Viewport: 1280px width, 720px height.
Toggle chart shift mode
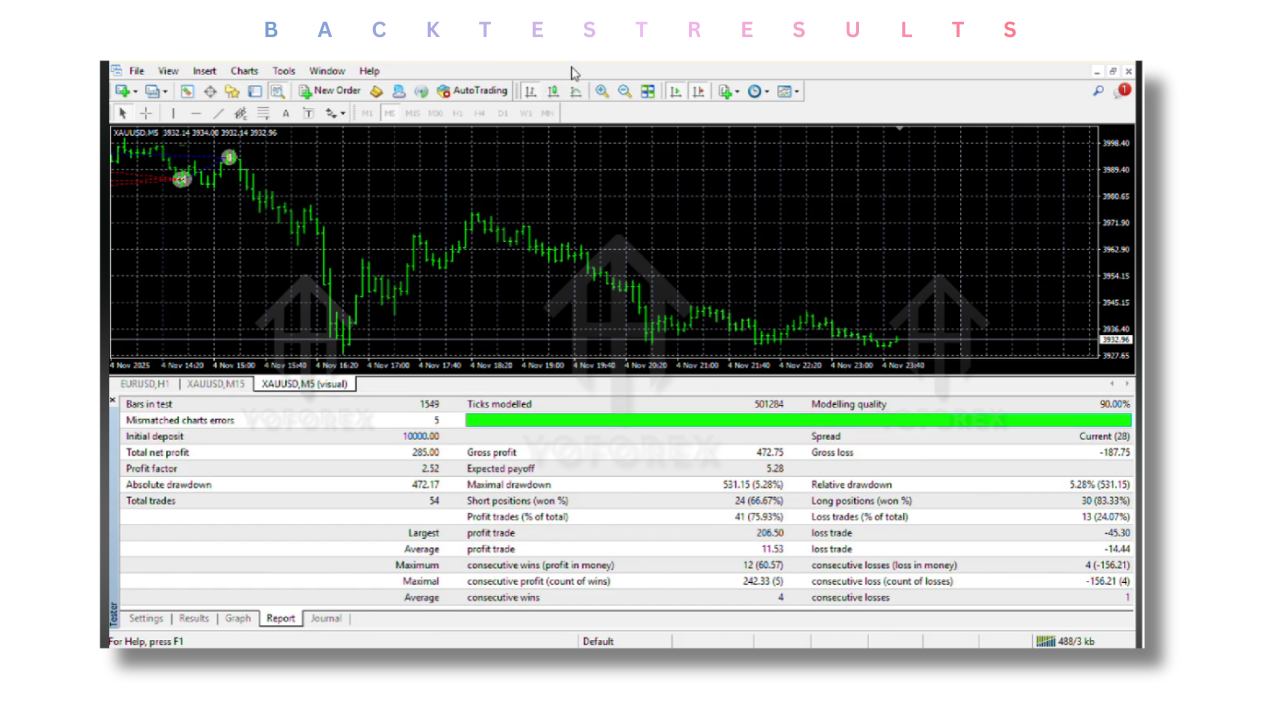(697, 91)
